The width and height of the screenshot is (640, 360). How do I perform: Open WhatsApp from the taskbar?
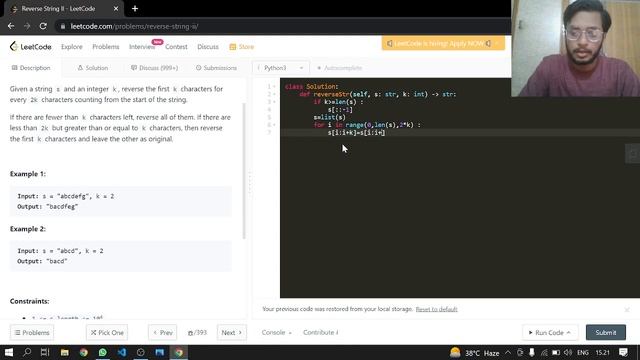102,352
